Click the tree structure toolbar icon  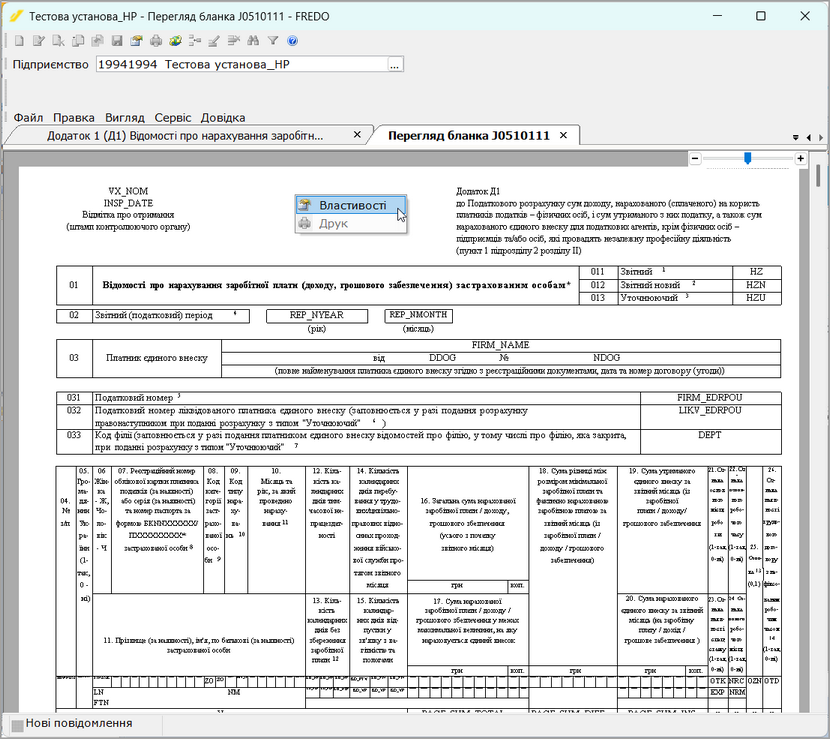coord(195,41)
